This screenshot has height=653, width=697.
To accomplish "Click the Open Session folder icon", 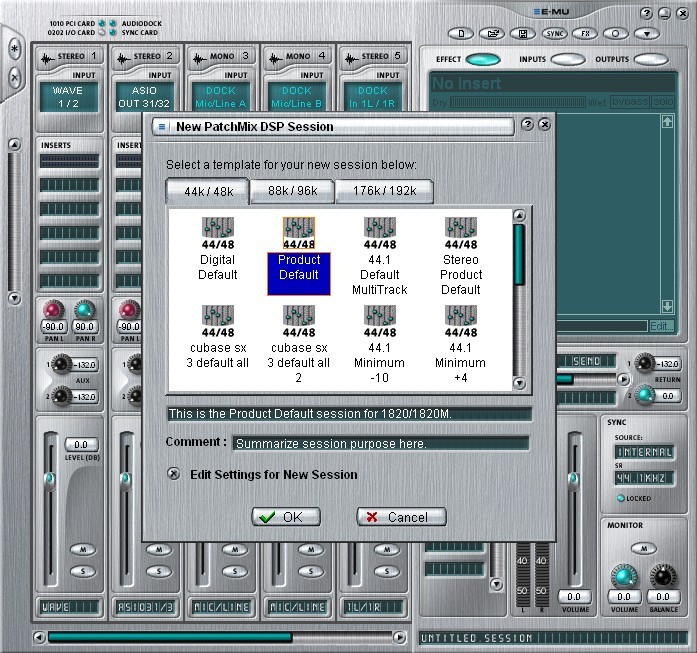I will [493, 33].
